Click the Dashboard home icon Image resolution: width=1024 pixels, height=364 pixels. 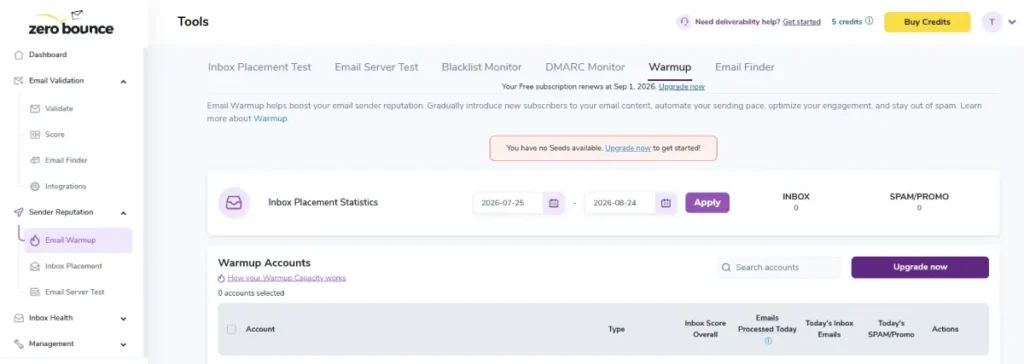click(18, 55)
